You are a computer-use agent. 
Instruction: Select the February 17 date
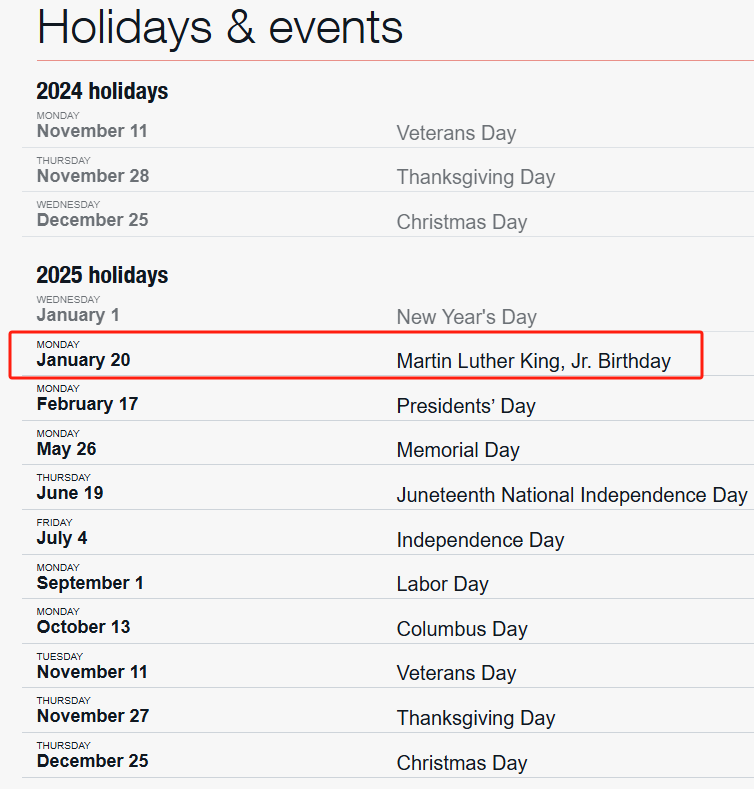(87, 404)
